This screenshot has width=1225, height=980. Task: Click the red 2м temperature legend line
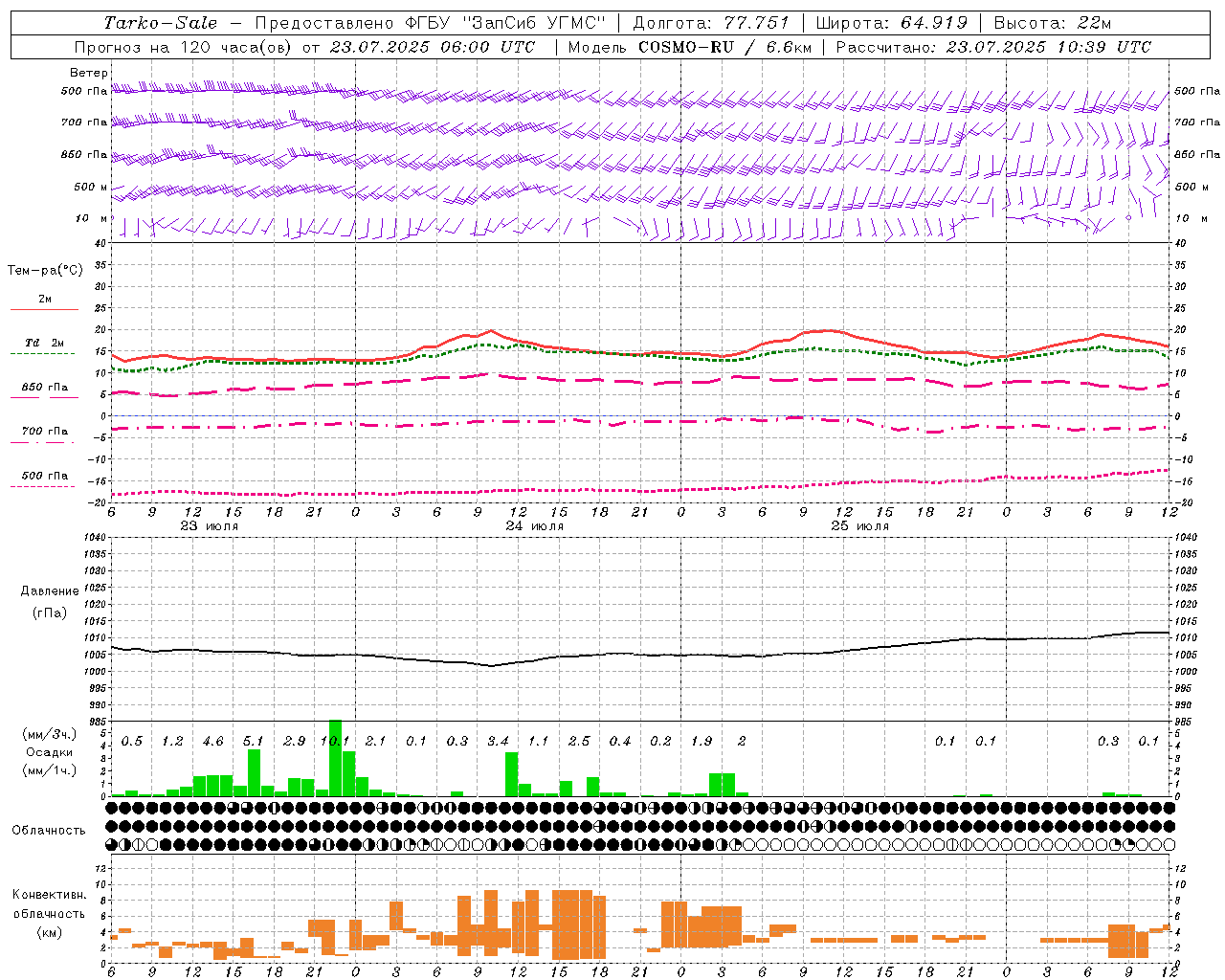coord(44,310)
